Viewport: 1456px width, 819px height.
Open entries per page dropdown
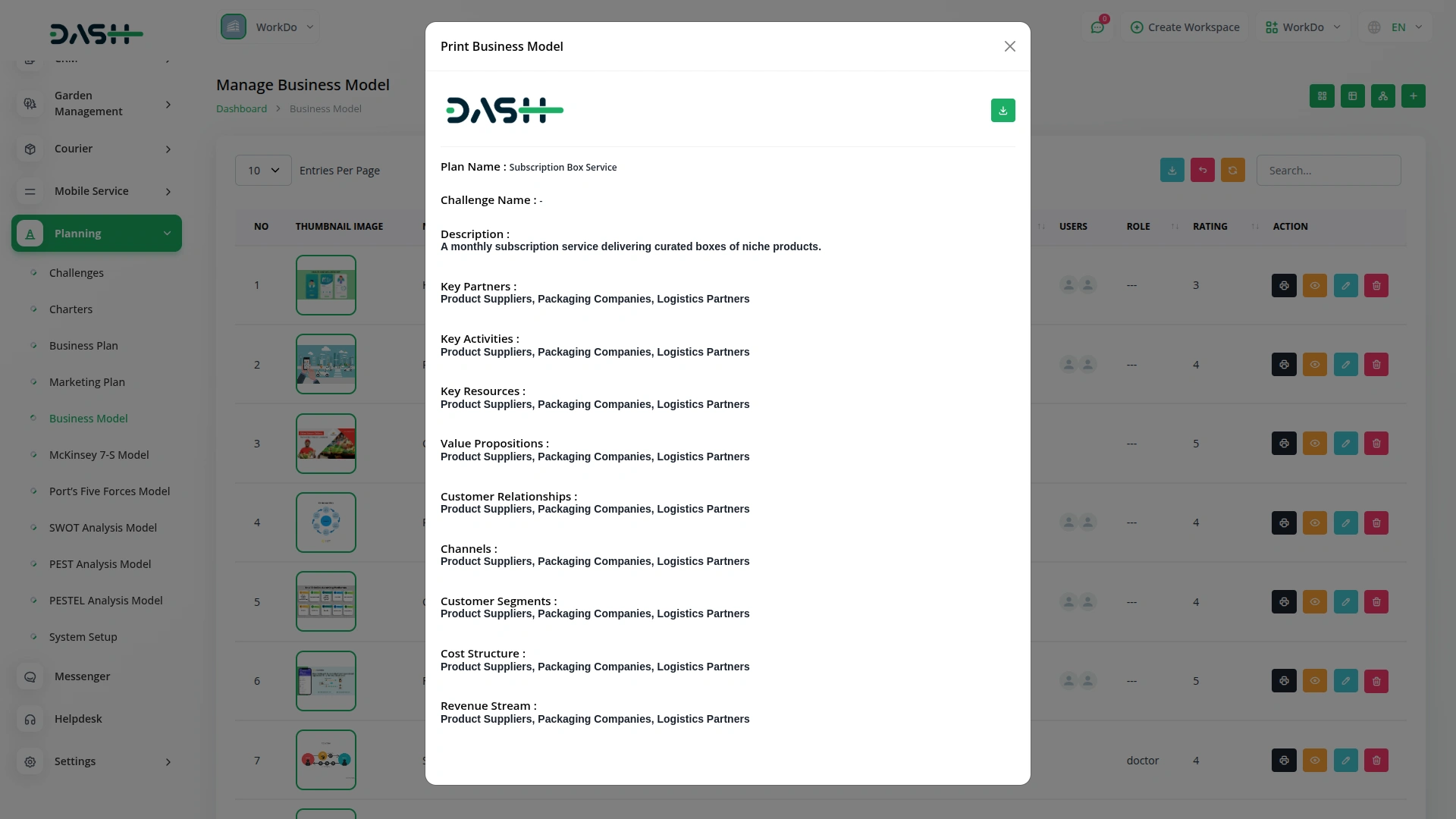263,171
